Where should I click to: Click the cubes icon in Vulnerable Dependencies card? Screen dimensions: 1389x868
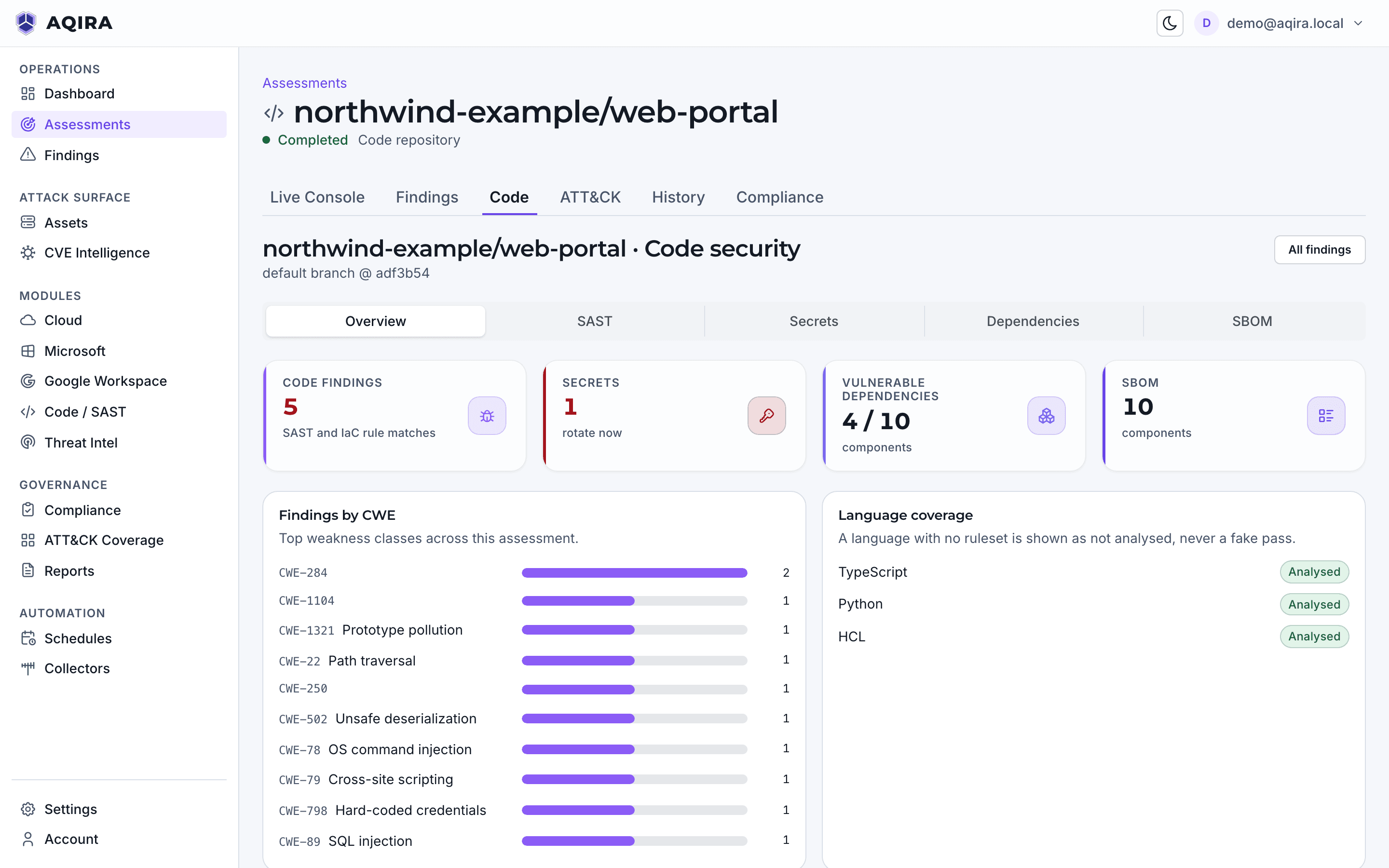tap(1047, 416)
